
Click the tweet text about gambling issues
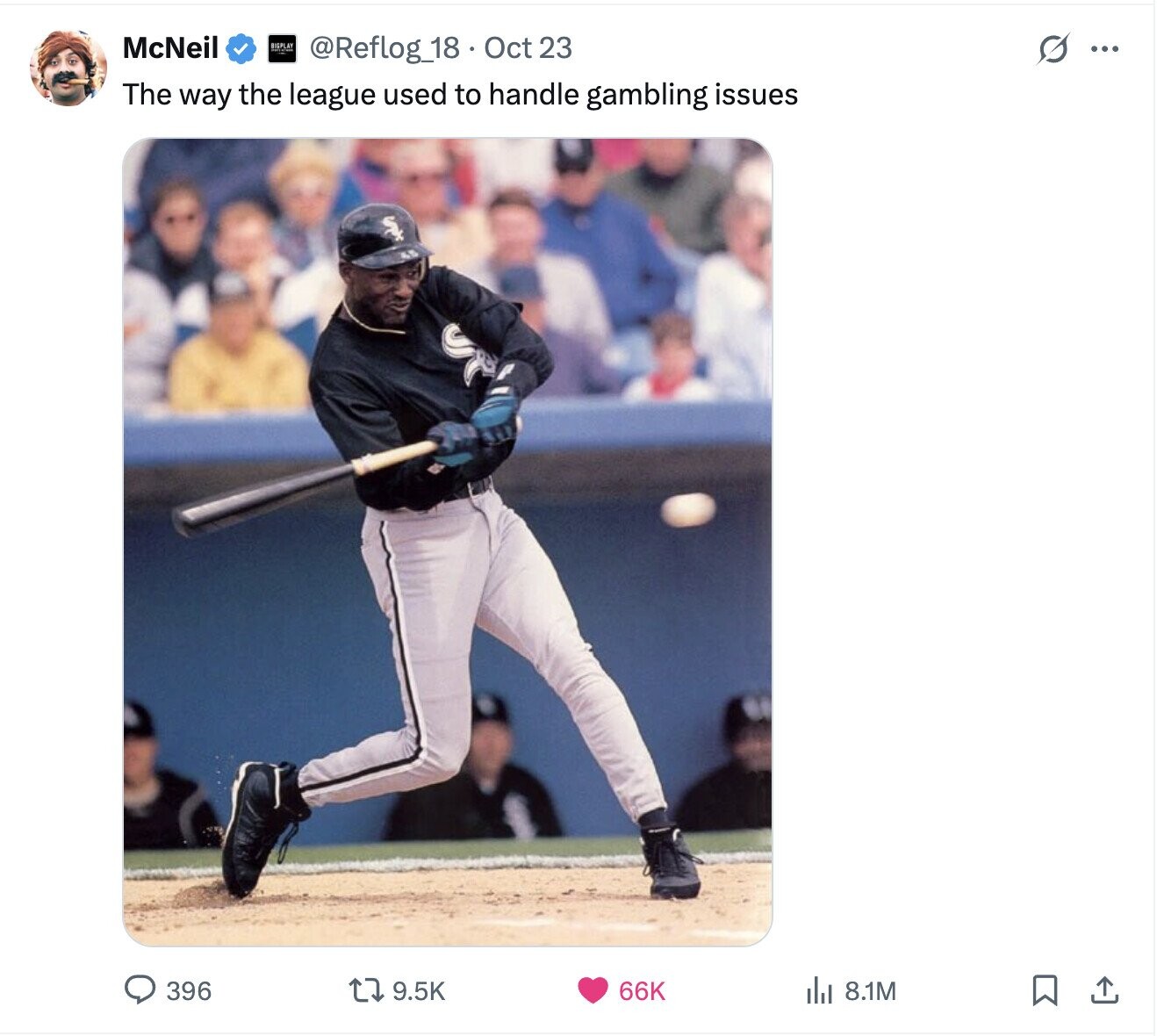coord(460,95)
